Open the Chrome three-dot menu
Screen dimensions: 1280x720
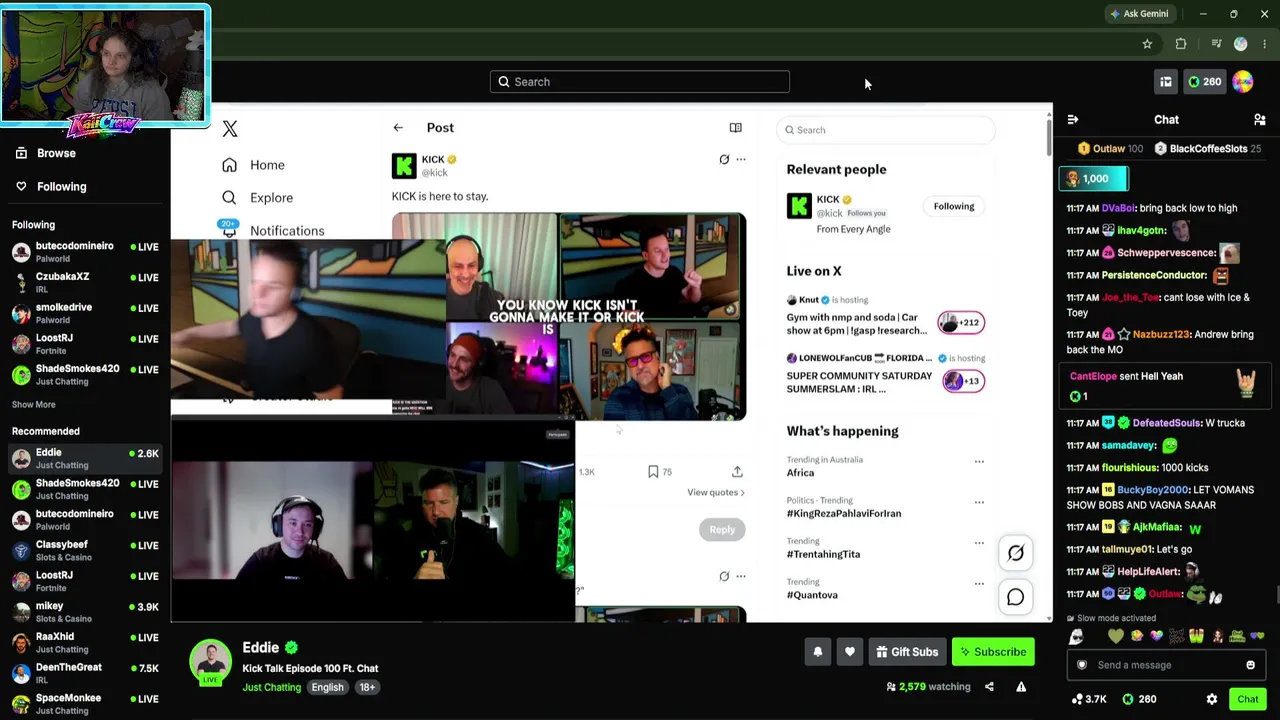coord(1265,44)
